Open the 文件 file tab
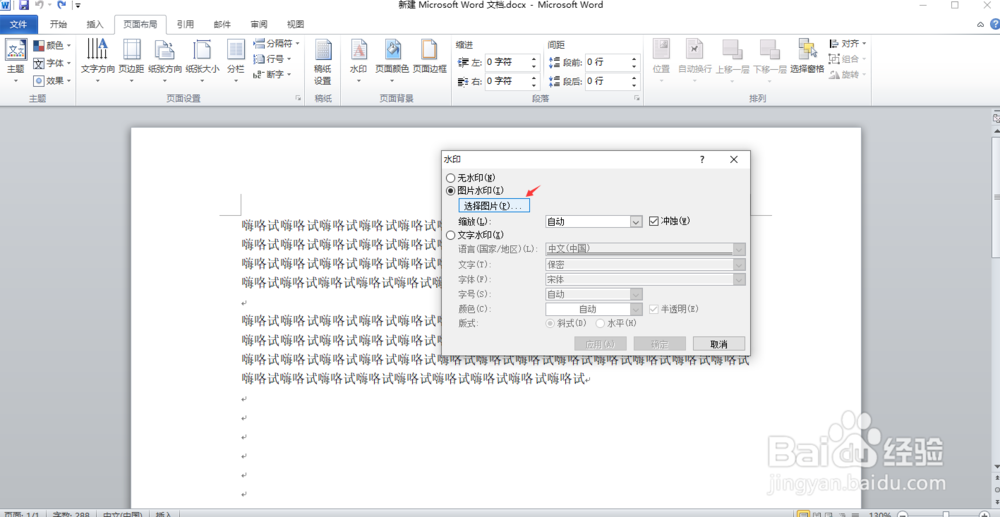 (x=18, y=25)
